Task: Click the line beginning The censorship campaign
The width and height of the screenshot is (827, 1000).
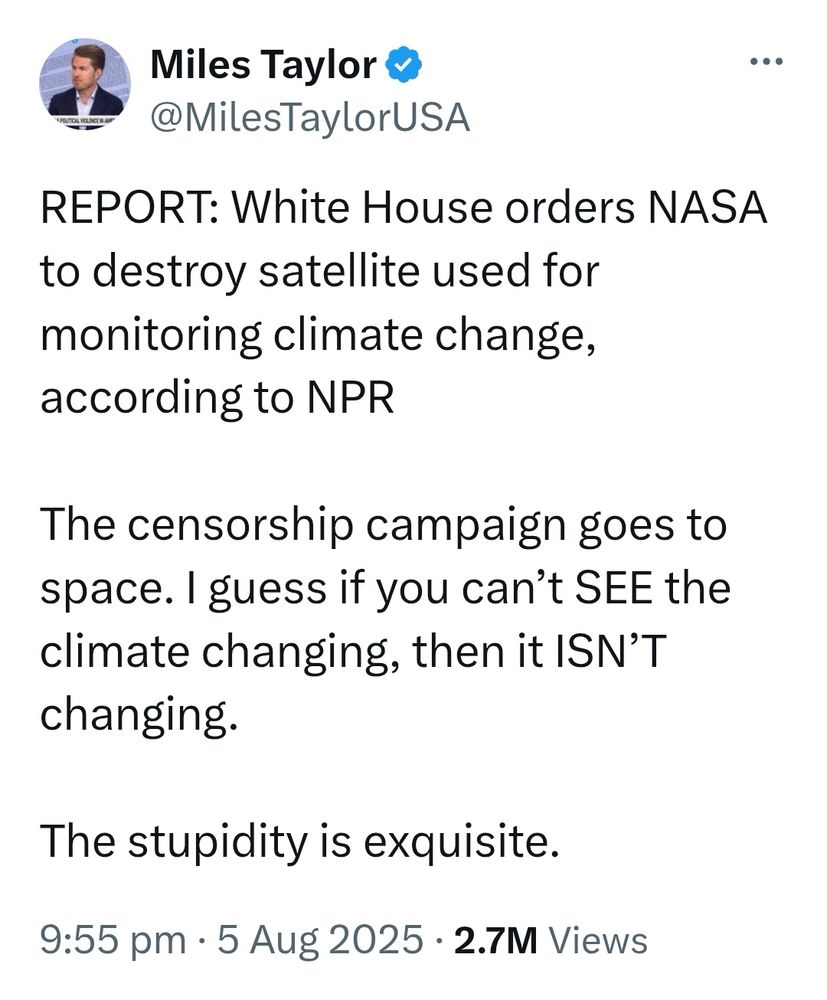Action: pos(383,526)
